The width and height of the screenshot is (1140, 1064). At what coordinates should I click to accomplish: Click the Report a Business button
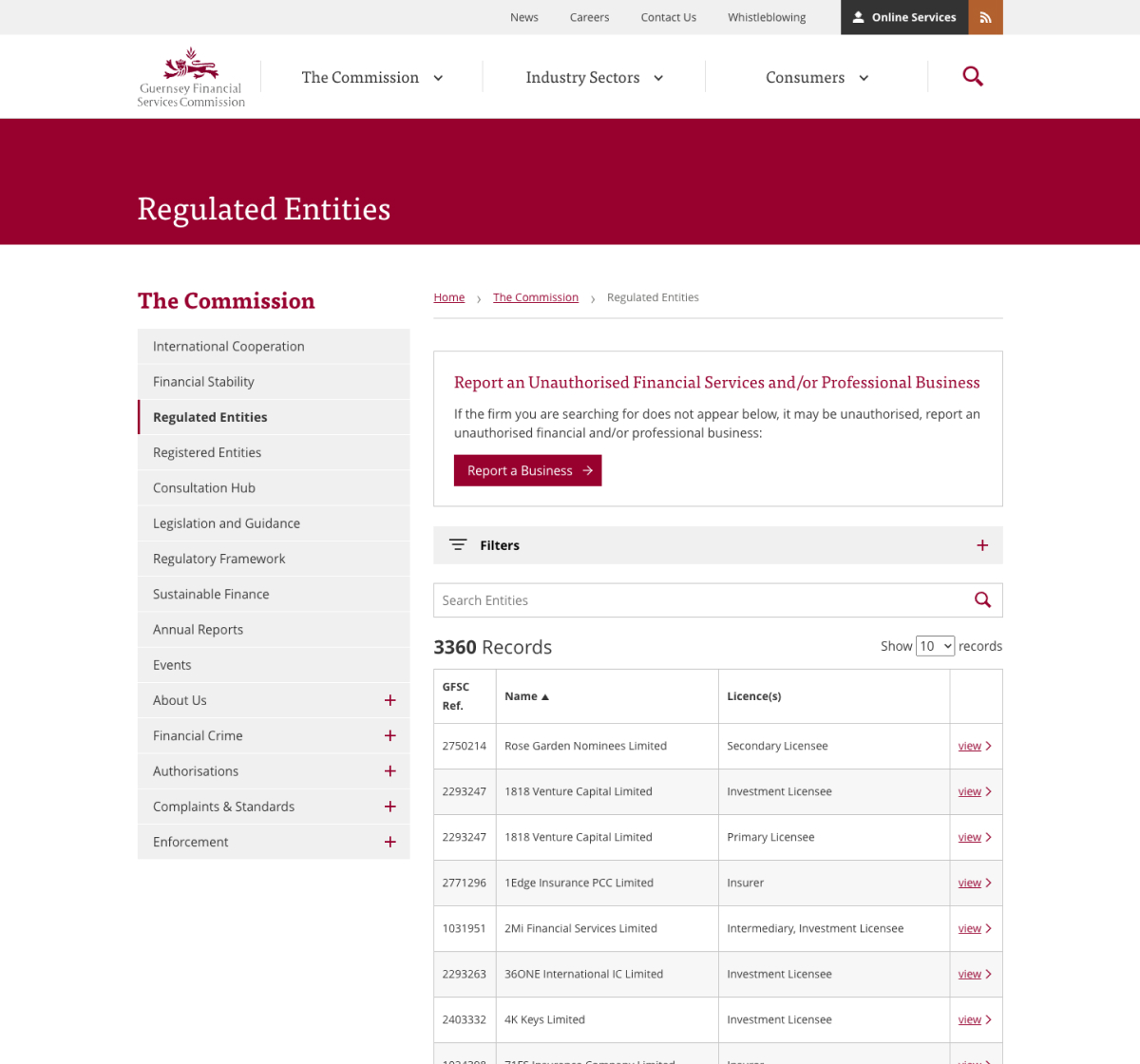tap(527, 470)
